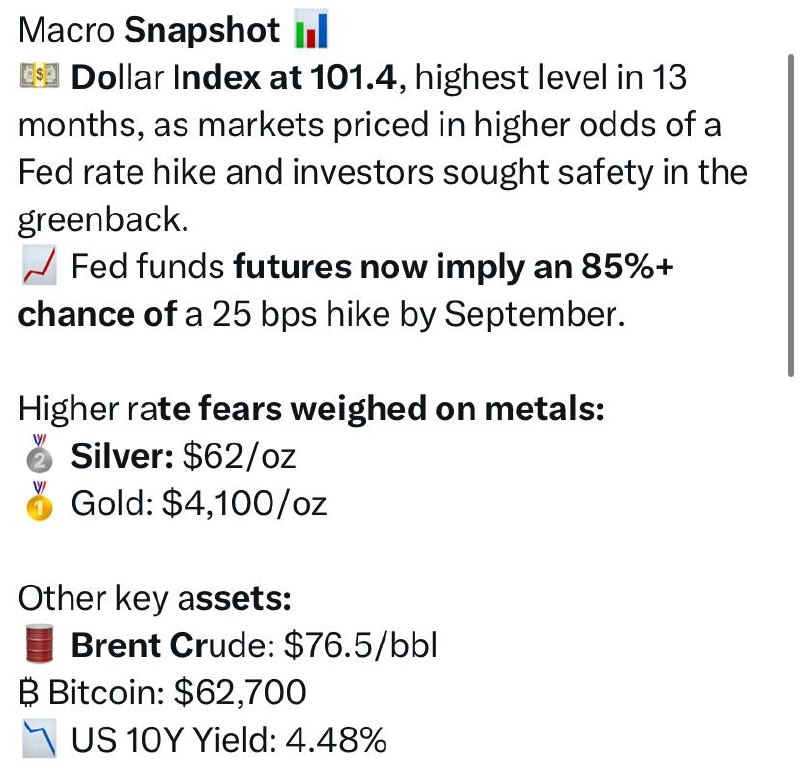Click the Bitcoin symbol before Bitcoin
This screenshot has height=772, width=800.
29,692
